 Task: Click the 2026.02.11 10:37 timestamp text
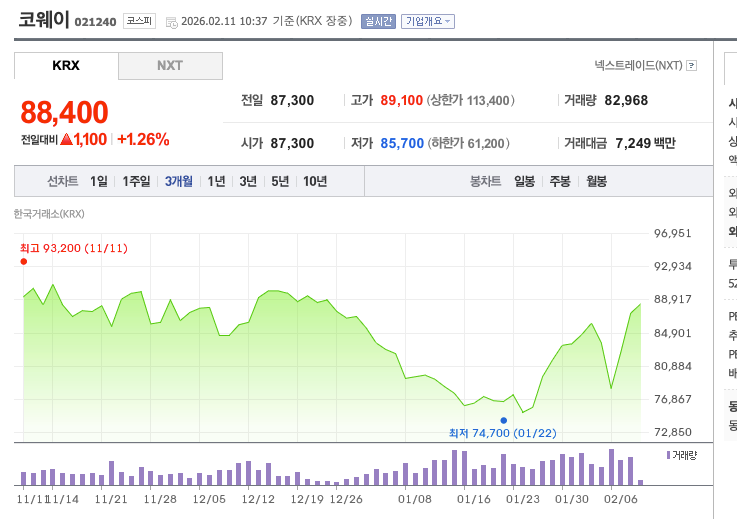pyautogui.click(x=224, y=21)
